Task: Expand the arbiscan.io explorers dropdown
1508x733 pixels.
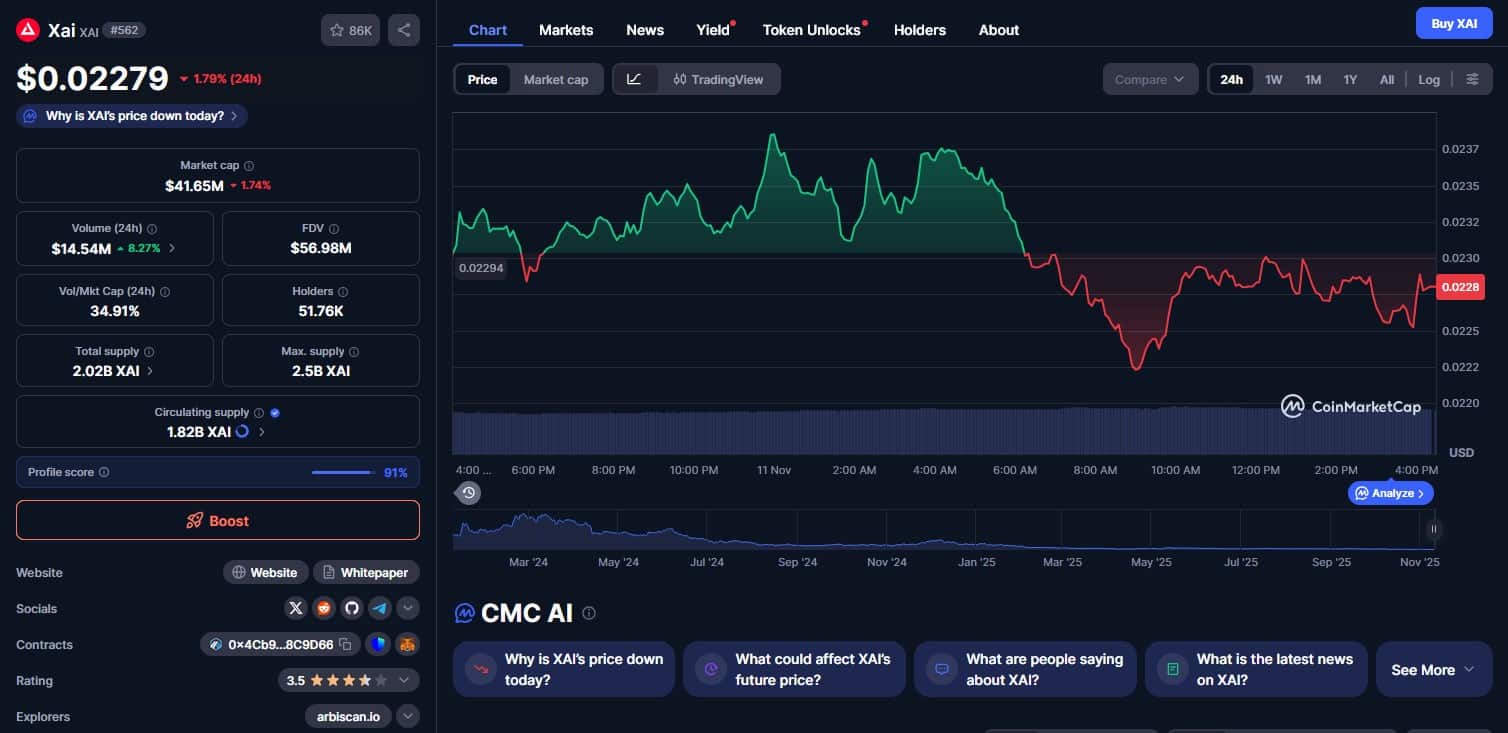Action: pyautogui.click(x=408, y=717)
